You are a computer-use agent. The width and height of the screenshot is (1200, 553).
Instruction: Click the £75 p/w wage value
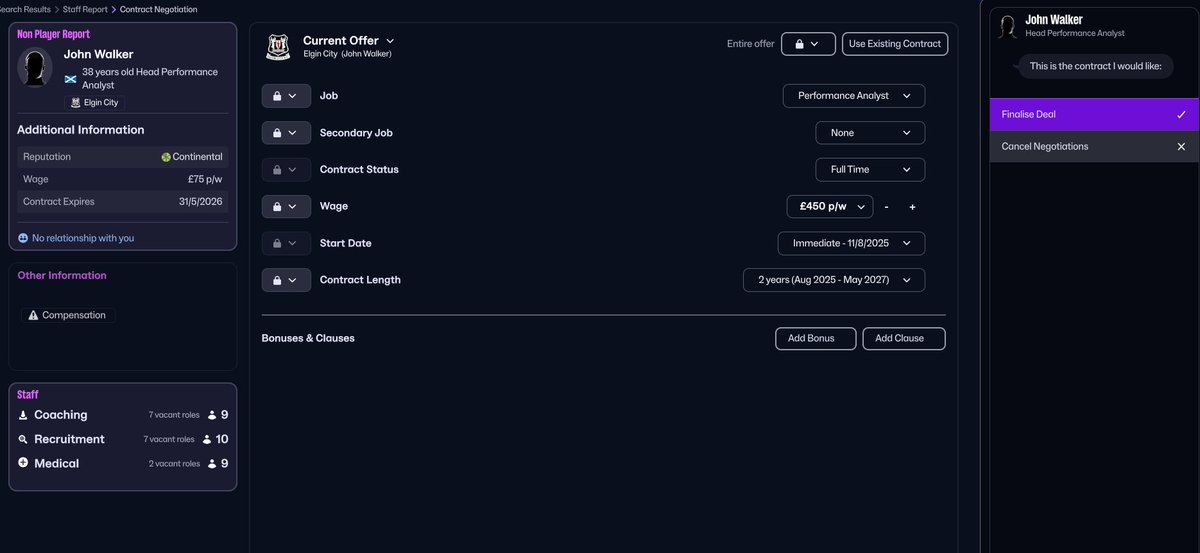coord(205,179)
